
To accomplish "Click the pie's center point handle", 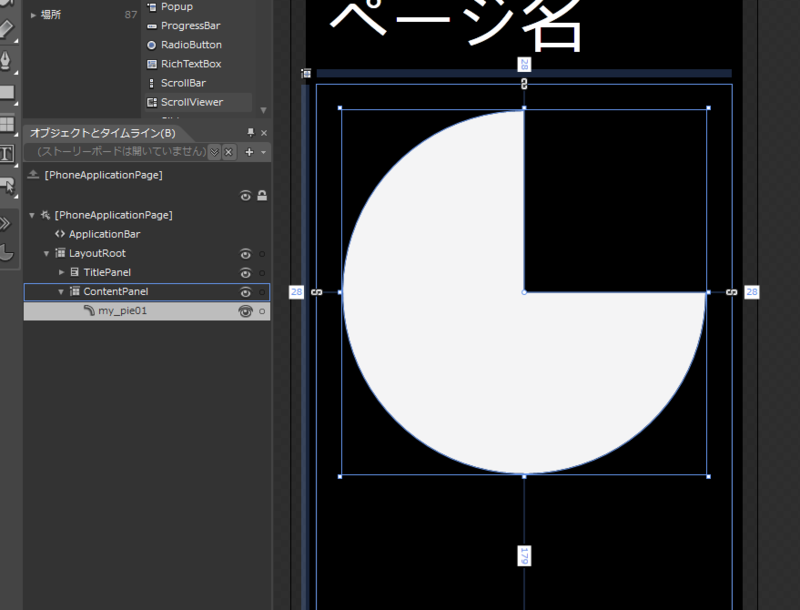I will (x=524, y=292).
